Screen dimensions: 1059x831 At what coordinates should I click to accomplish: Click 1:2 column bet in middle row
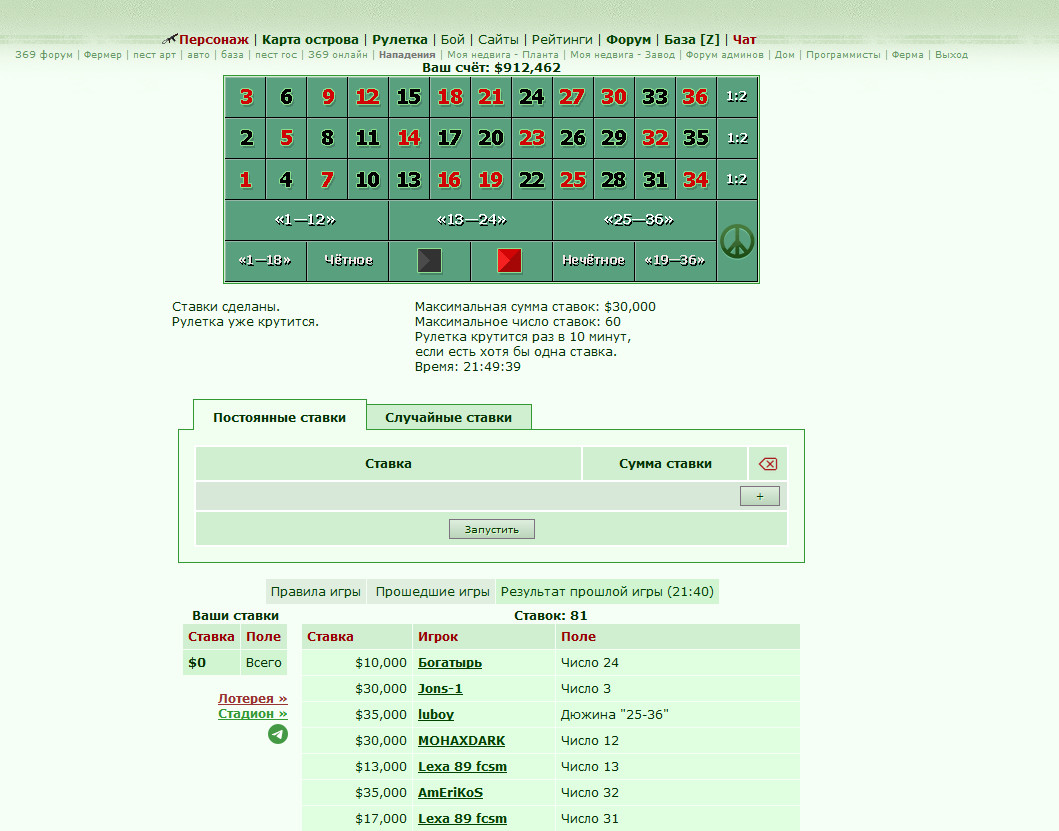pyautogui.click(x=737, y=138)
